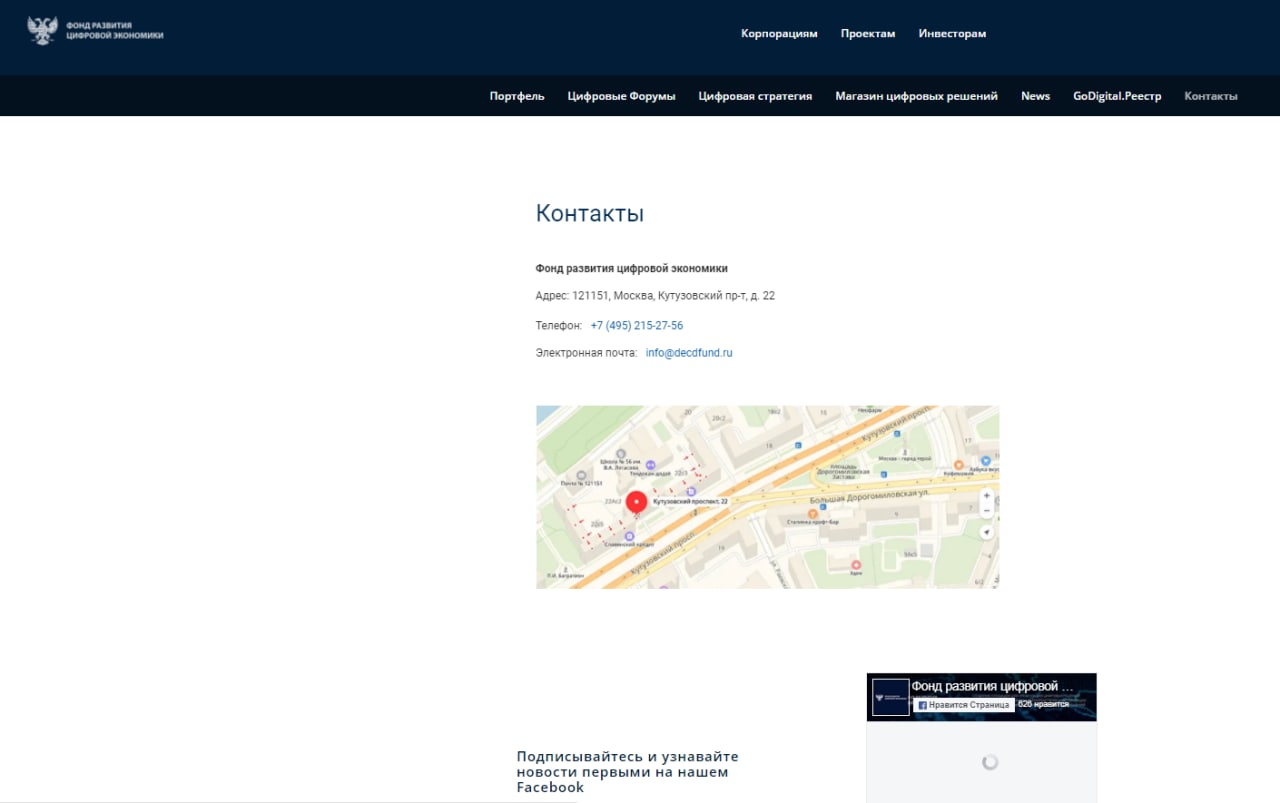Click the blue Азбука вкуса cart marker
This screenshot has height=803, width=1280.
986,461
